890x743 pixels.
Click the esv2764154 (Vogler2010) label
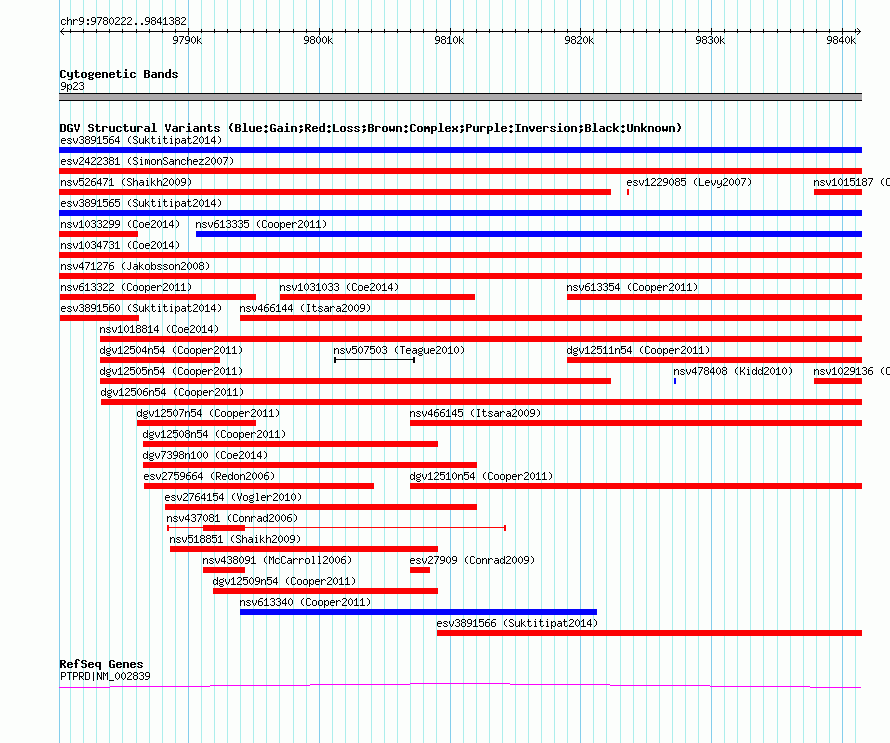233,497
